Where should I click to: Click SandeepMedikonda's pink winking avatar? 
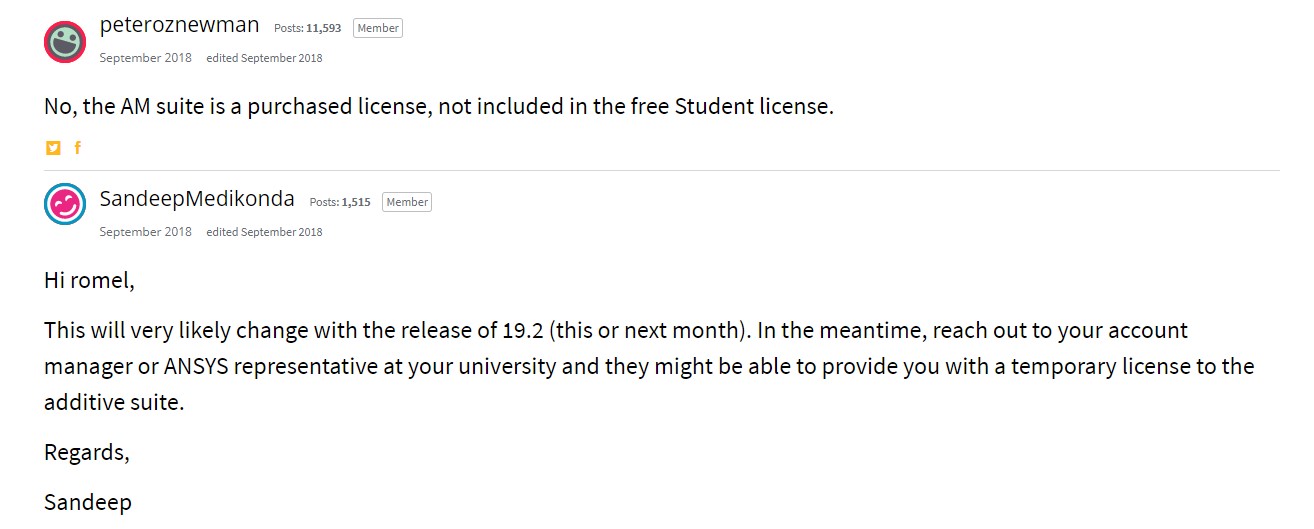(65, 204)
